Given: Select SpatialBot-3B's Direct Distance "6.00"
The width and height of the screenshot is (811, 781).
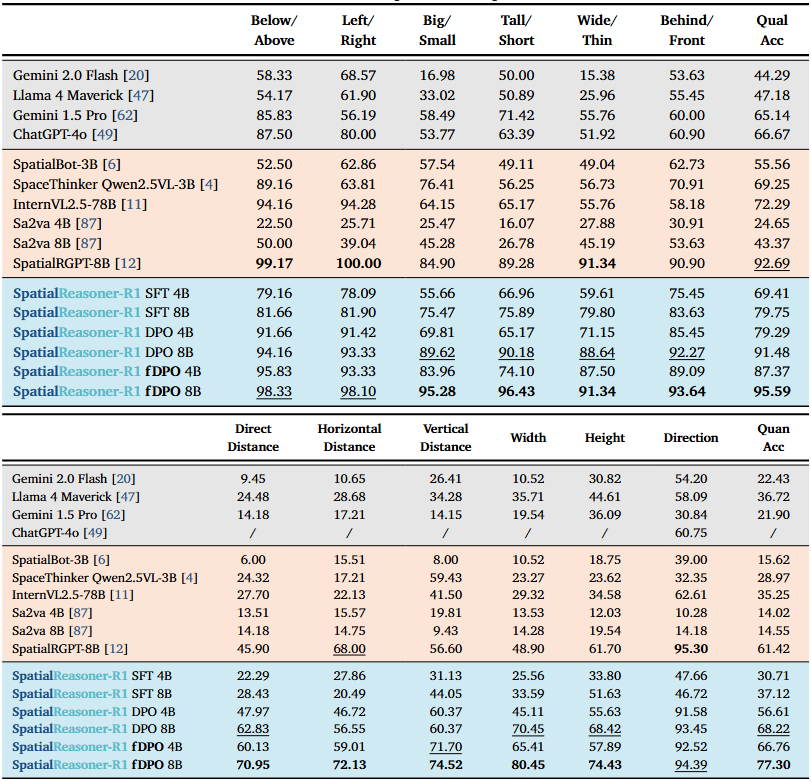Looking at the screenshot, I should (x=253, y=560).
